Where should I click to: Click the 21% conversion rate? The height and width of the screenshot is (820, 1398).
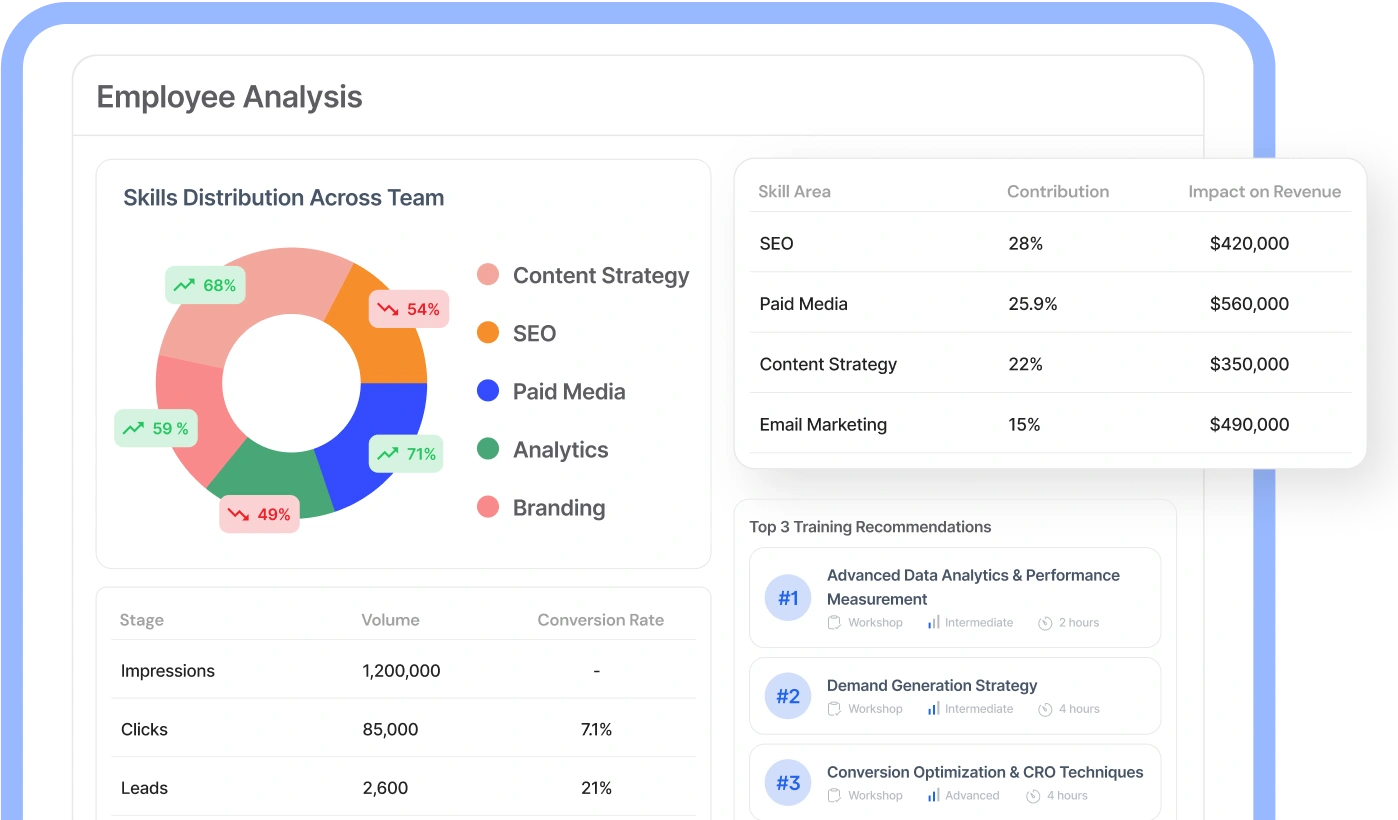tap(596, 788)
